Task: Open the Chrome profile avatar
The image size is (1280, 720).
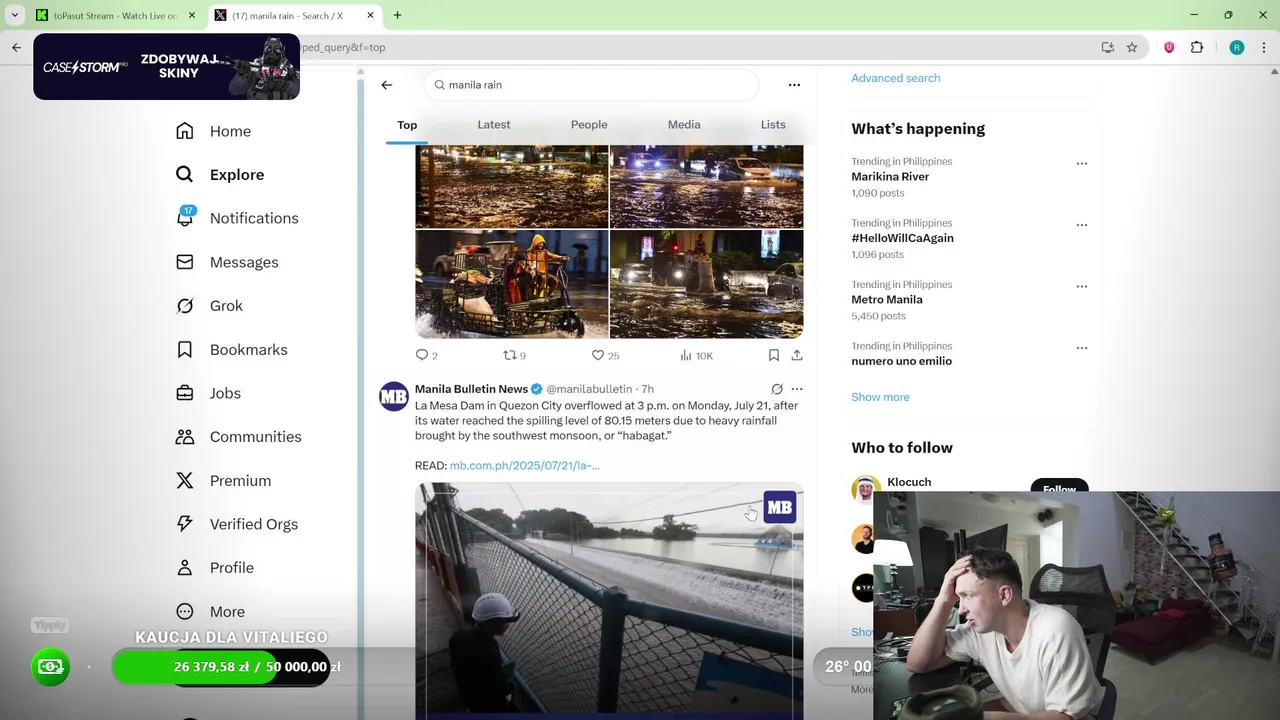Action: [x=1237, y=47]
